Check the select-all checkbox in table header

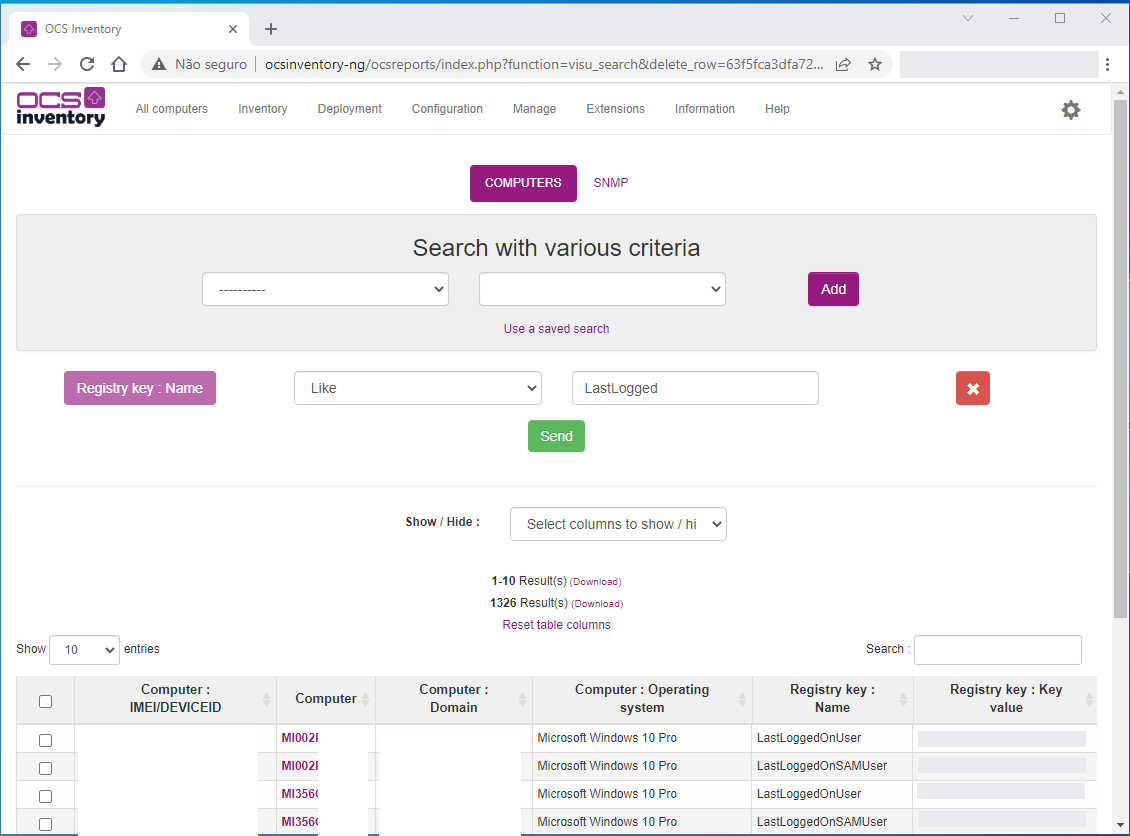(x=45, y=699)
